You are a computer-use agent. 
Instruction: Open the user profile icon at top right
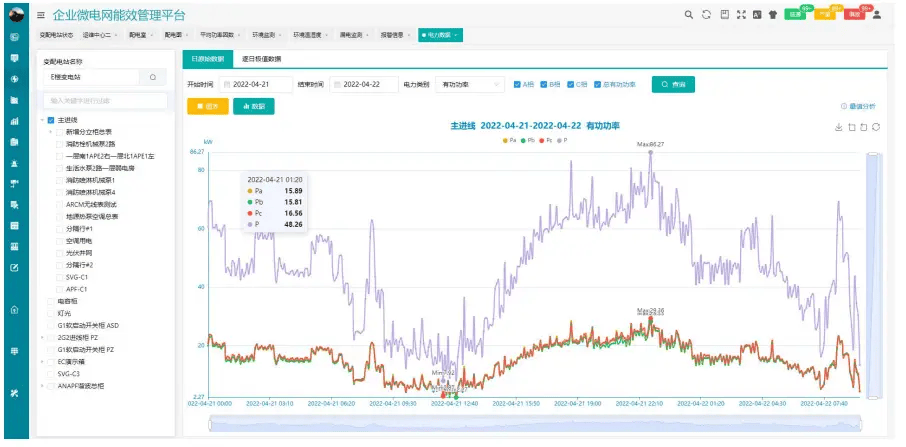877,15
